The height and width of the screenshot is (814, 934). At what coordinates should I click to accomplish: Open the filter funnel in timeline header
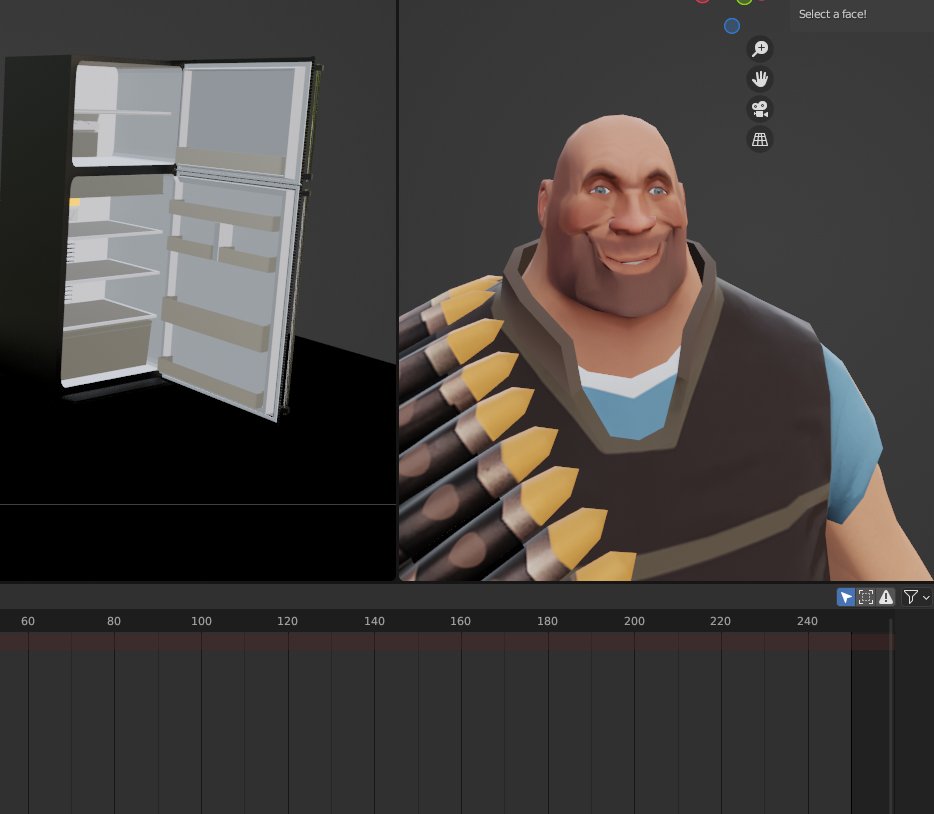point(908,597)
